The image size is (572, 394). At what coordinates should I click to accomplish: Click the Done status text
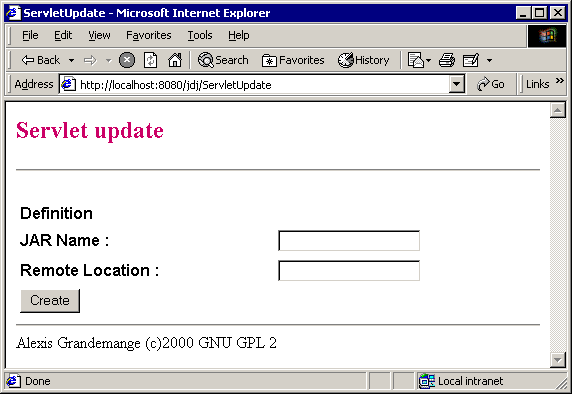tap(38, 381)
